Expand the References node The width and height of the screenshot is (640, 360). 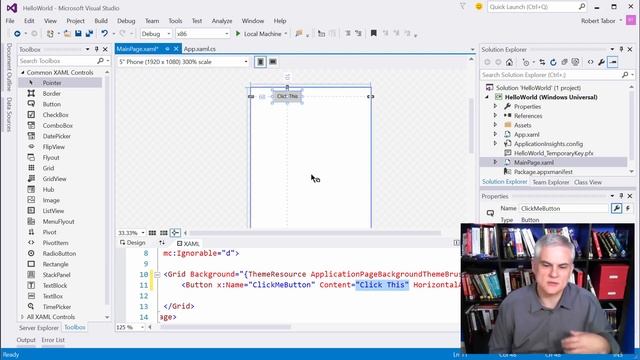click(x=495, y=116)
